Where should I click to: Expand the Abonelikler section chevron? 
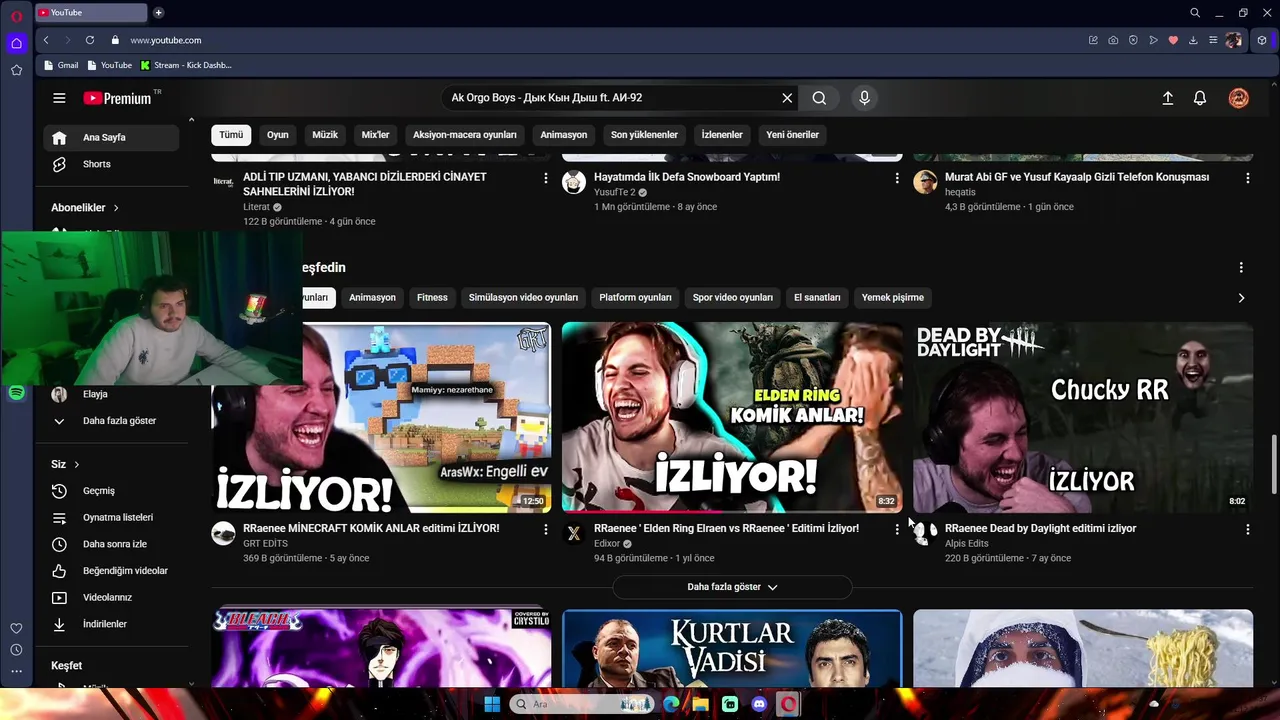pyautogui.click(x=116, y=208)
